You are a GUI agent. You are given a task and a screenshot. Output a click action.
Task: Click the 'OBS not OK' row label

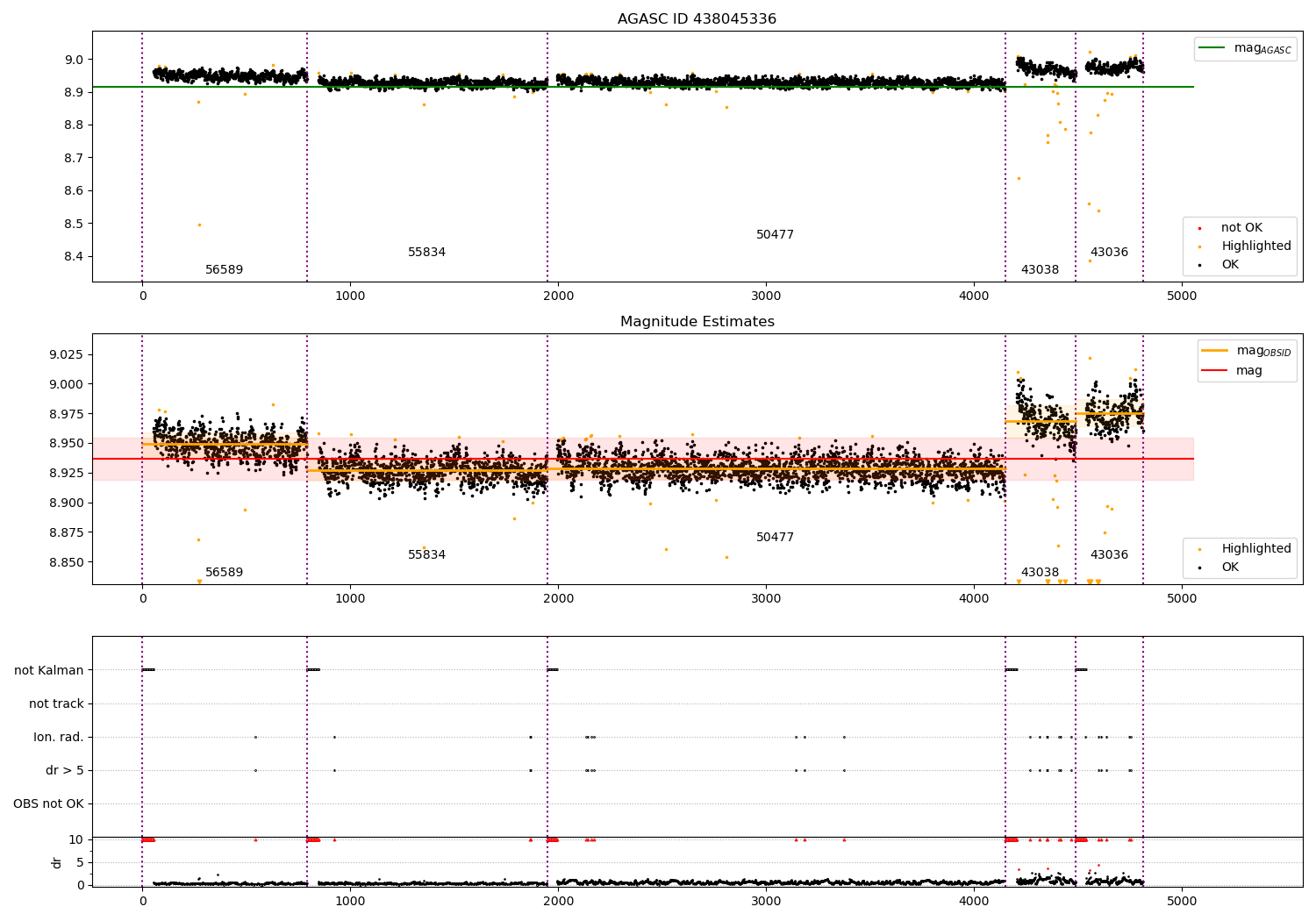pos(48,804)
